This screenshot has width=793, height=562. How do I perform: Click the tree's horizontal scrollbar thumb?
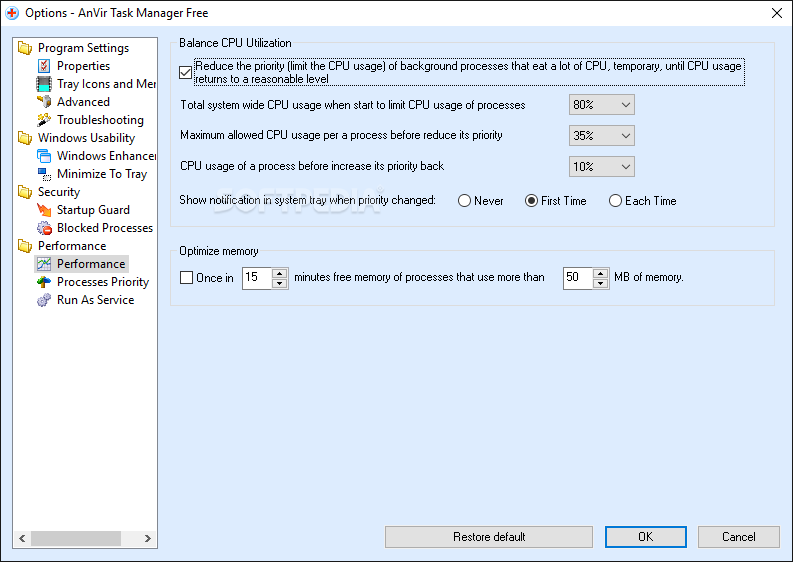point(76,538)
